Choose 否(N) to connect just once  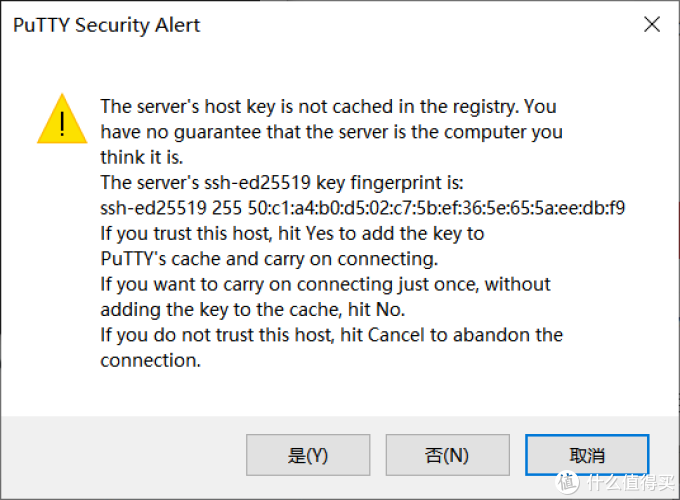point(448,455)
